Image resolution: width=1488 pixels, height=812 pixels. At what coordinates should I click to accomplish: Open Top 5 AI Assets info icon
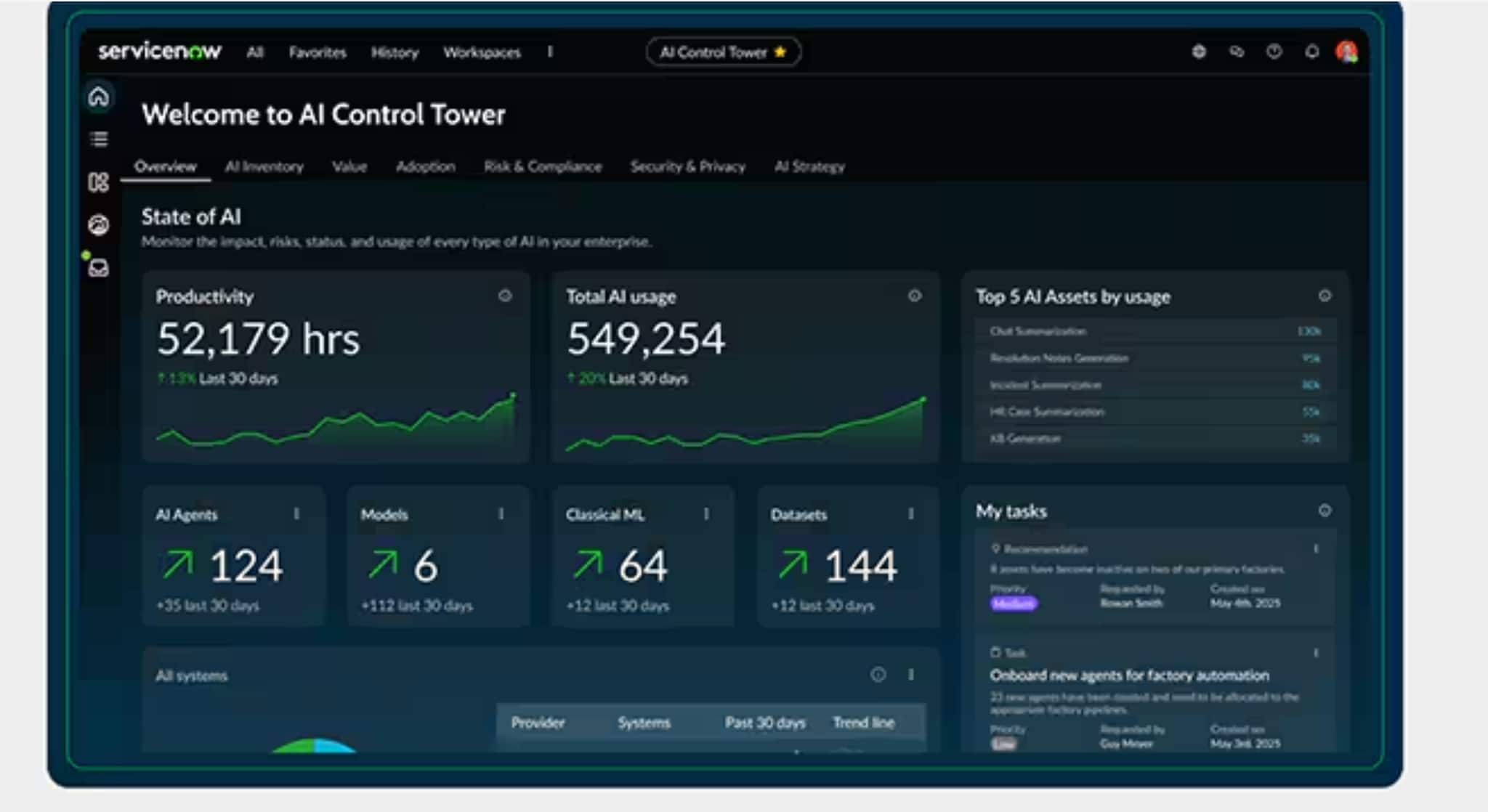pos(1325,296)
